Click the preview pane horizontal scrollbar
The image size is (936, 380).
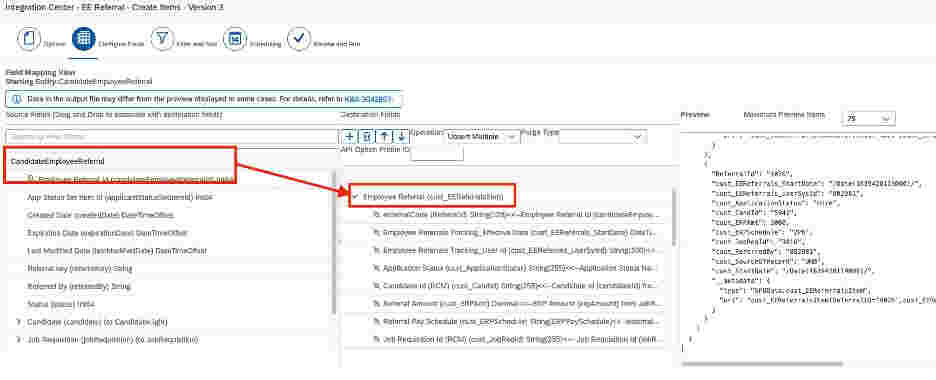click(762, 363)
